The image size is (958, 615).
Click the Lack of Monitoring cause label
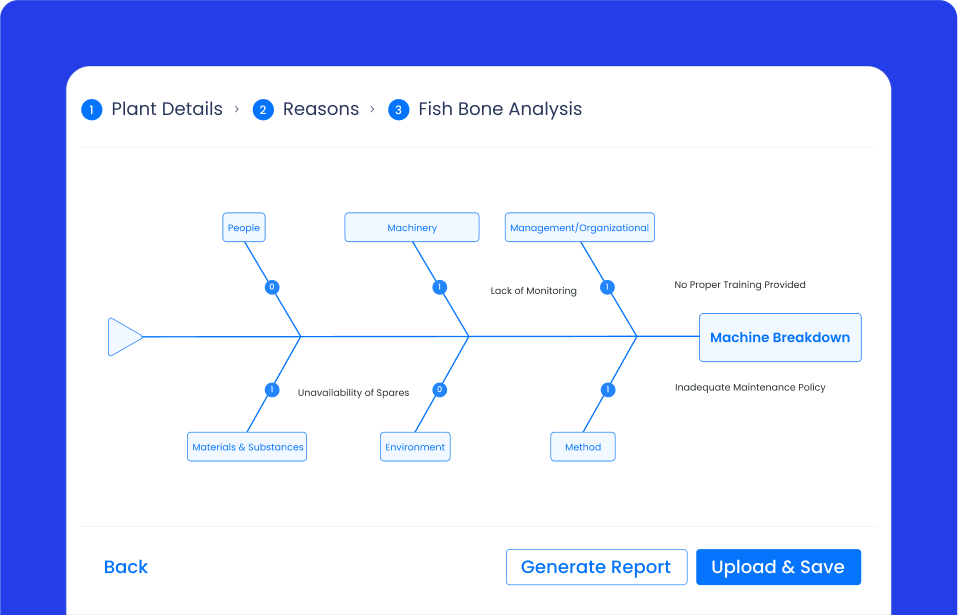coord(532,290)
